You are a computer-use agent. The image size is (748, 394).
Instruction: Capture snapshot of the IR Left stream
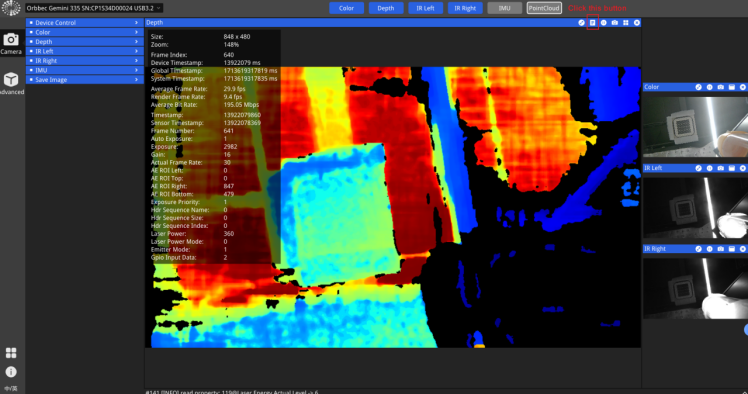tap(720, 168)
